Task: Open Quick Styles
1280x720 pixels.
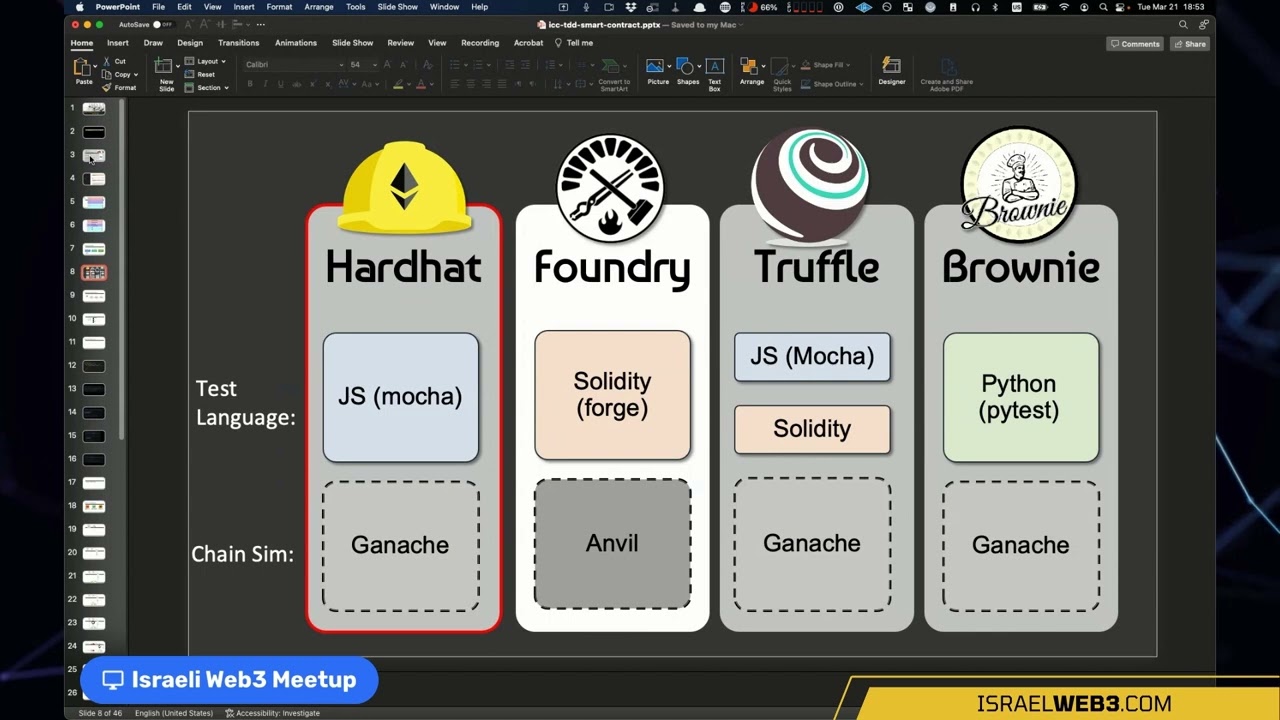Action: click(x=782, y=74)
